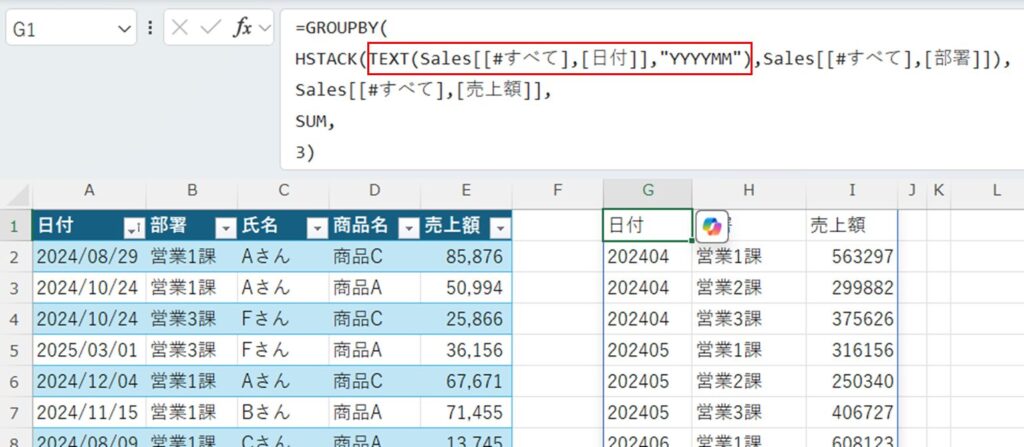1024x447 pixels.
Task: Expand the dropdown next to fx
Action: 264,28
